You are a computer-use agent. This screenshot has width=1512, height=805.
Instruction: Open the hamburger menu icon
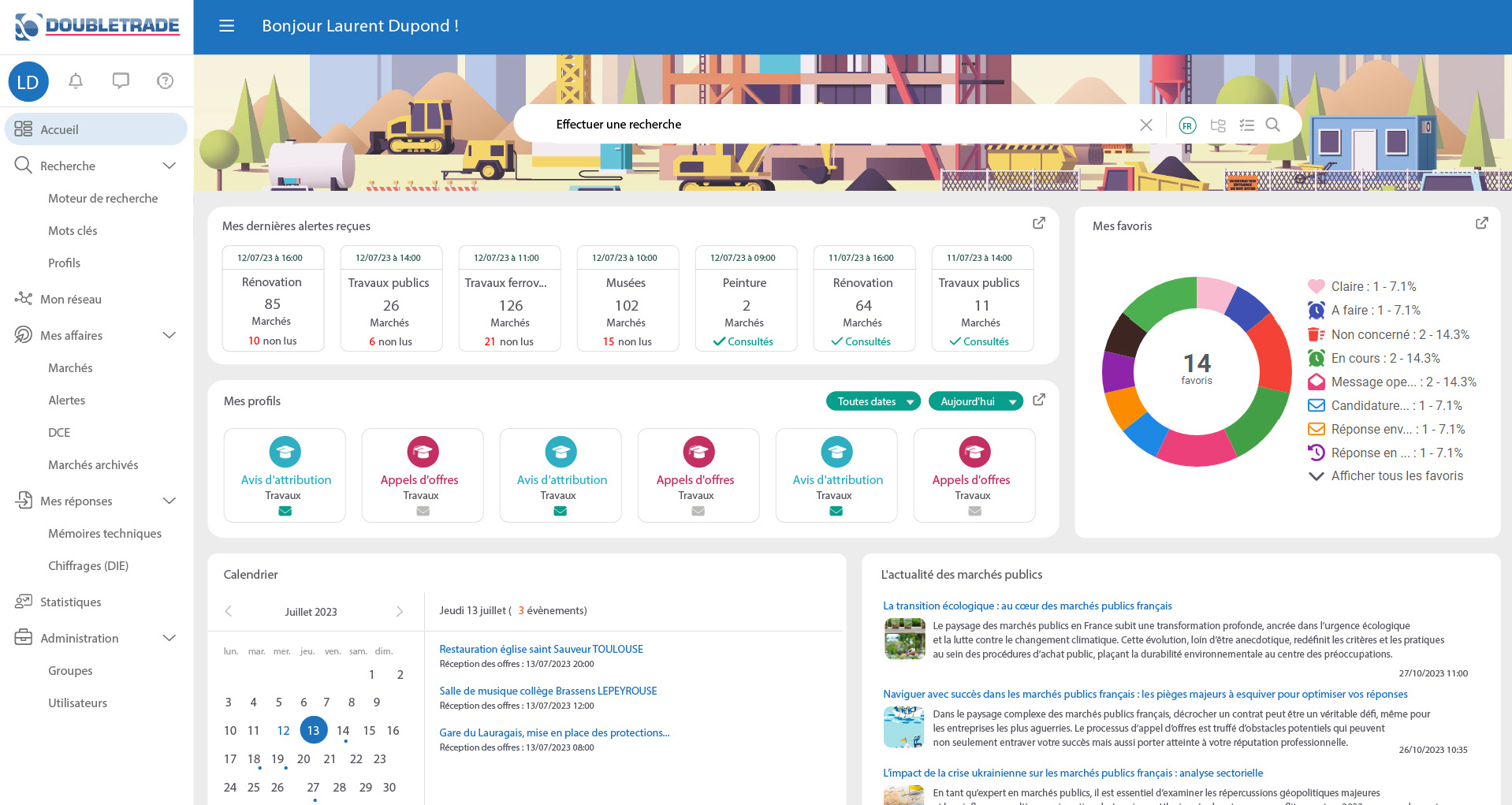(226, 26)
